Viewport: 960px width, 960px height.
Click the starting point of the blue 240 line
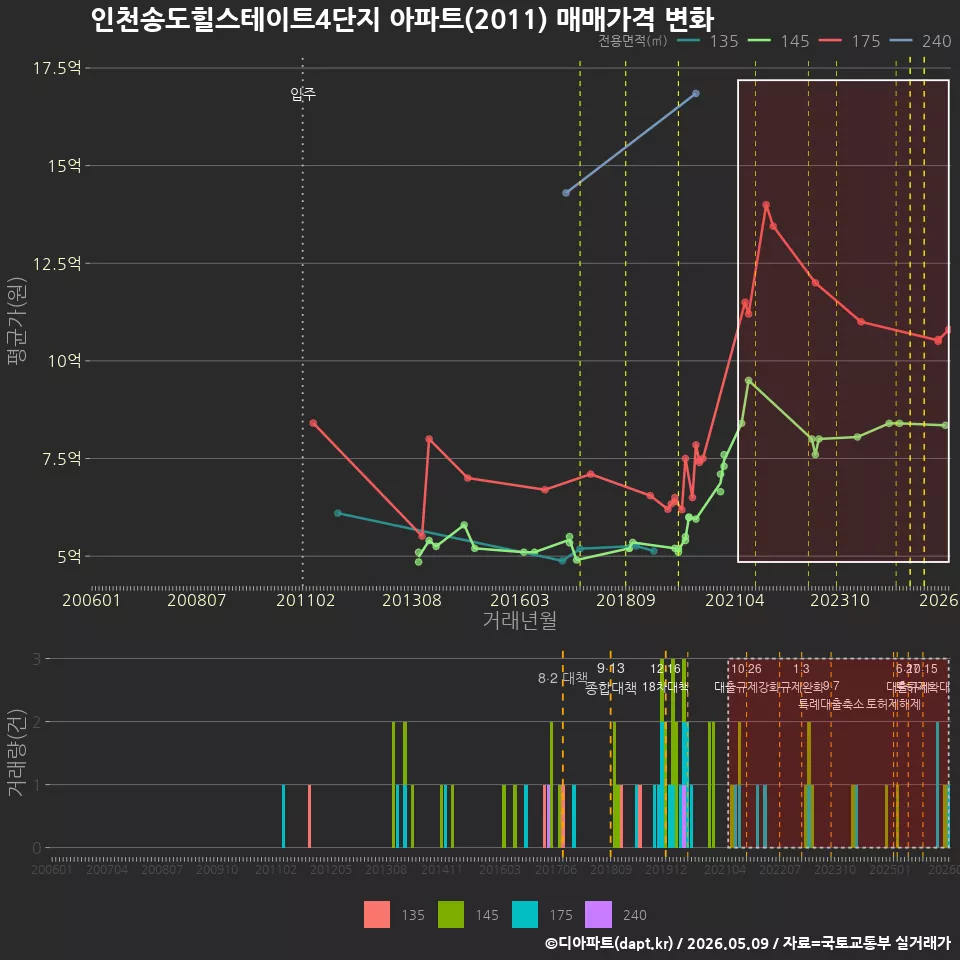click(x=566, y=193)
